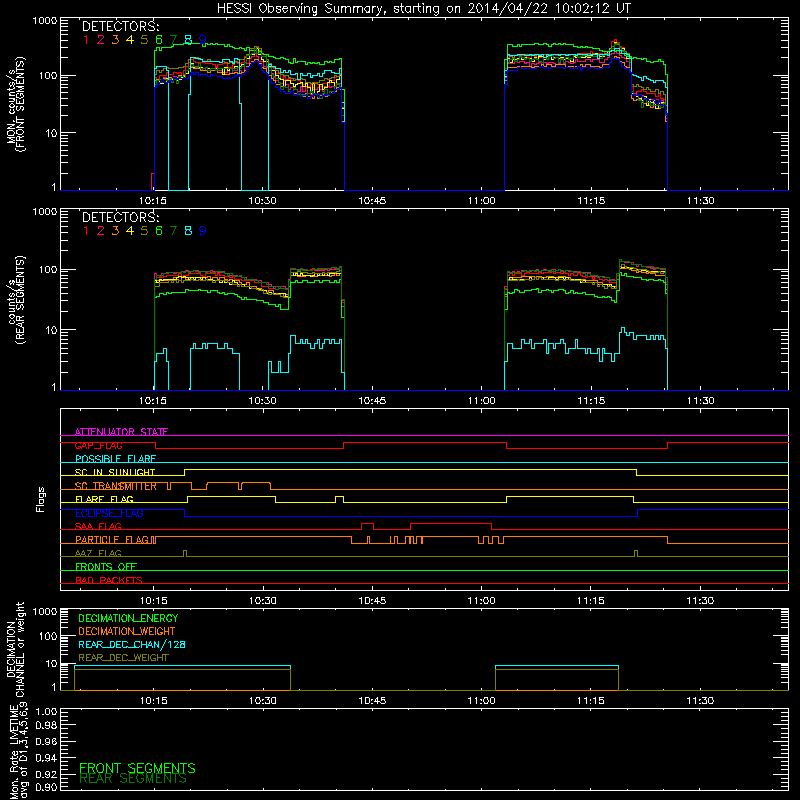The image size is (800, 800).
Task: Click DETECTORS: heading in front segments plot
Action: (120, 27)
